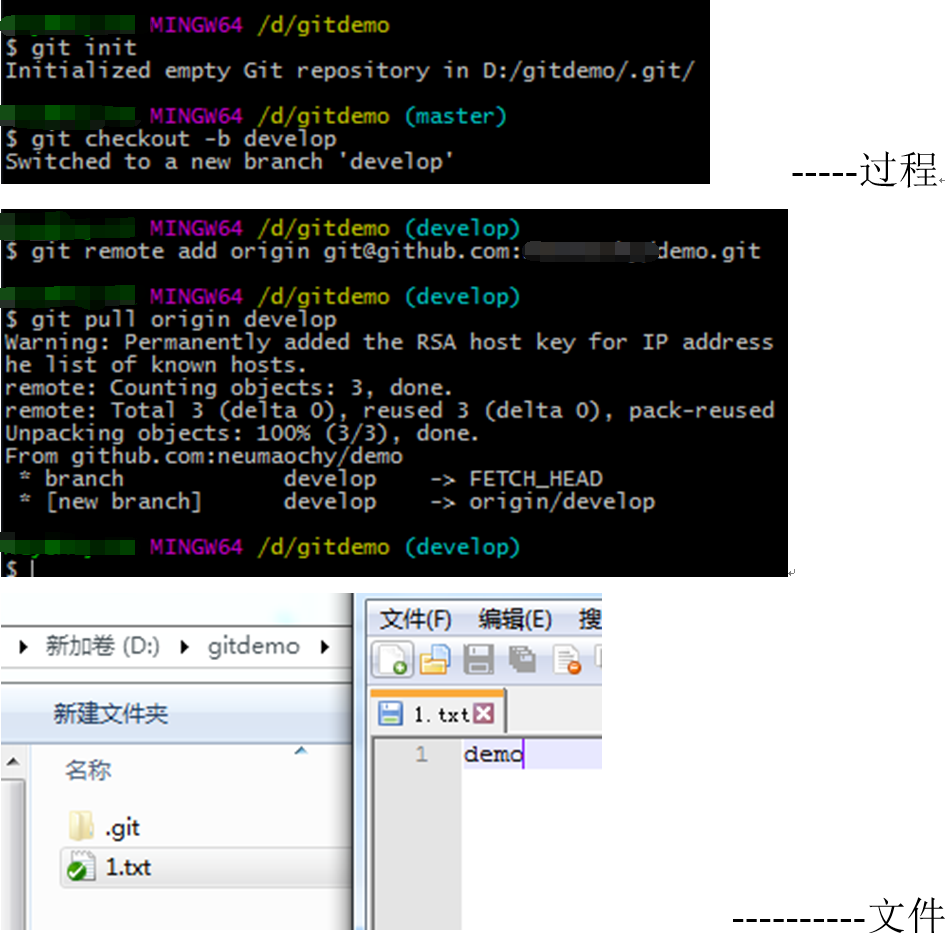Click the Save floppy disk icon
This screenshot has height=933, width=945.
point(479,657)
